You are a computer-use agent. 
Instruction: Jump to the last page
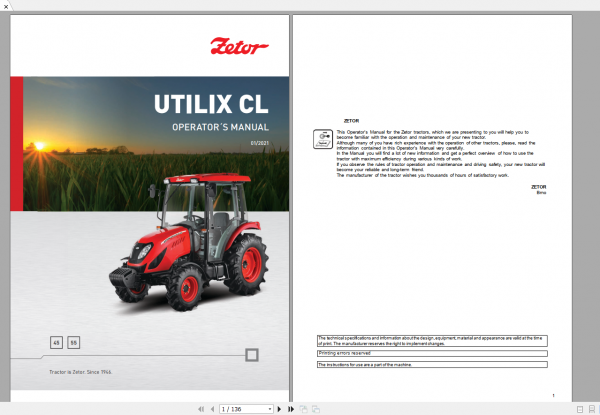click(291, 409)
